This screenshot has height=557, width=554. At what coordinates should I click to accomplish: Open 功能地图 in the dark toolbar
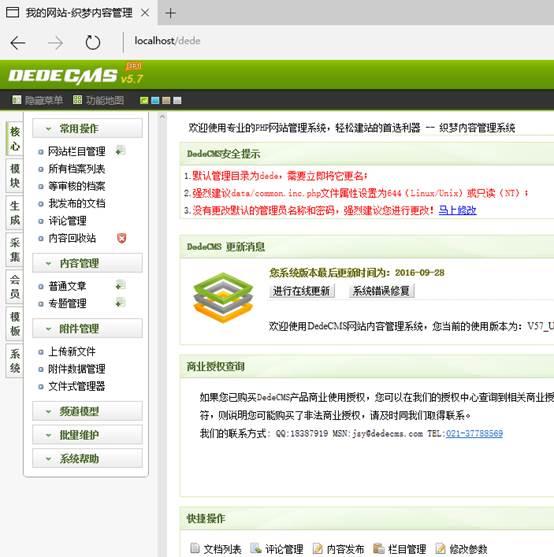[x=98, y=100]
